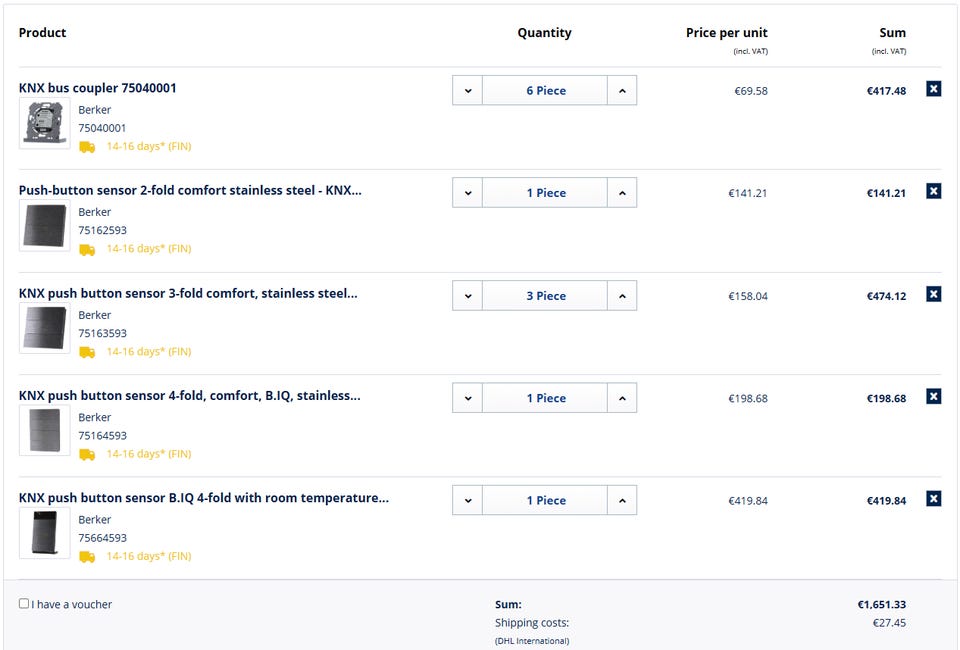Tick the "I have a voucher" checkbox

tap(24, 604)
